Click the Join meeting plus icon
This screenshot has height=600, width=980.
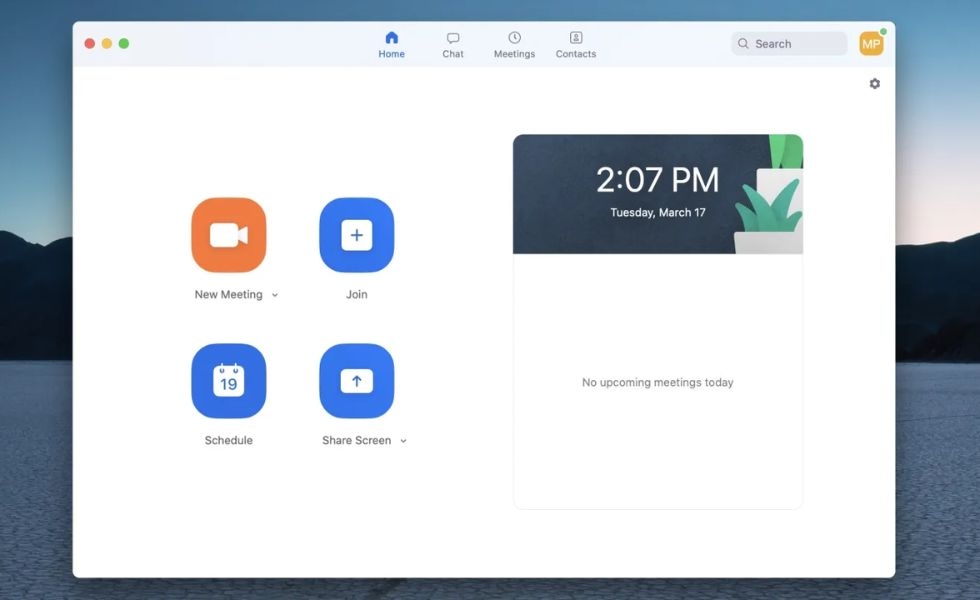357,234
